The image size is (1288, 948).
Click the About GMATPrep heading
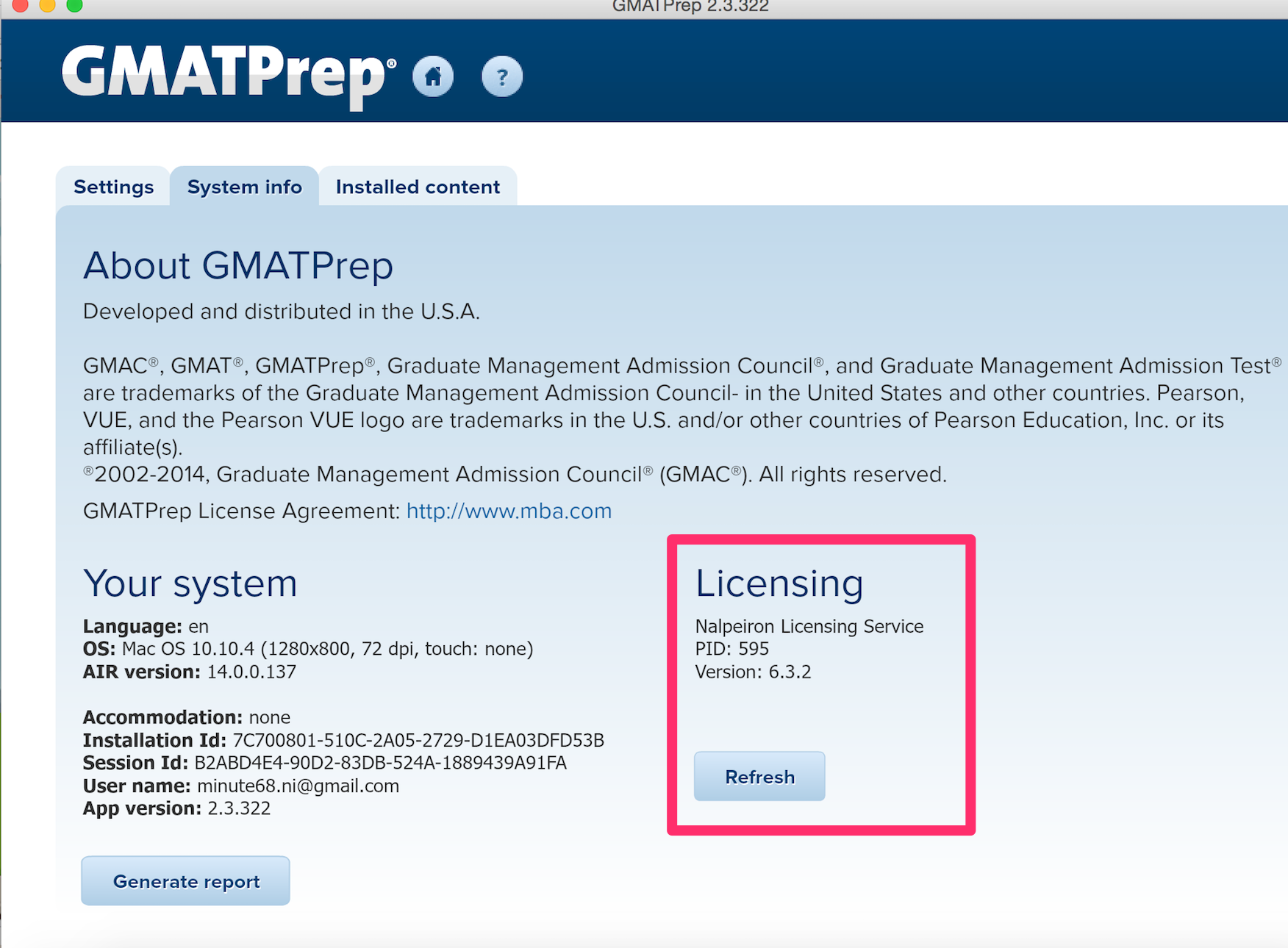tap(238, 265)
